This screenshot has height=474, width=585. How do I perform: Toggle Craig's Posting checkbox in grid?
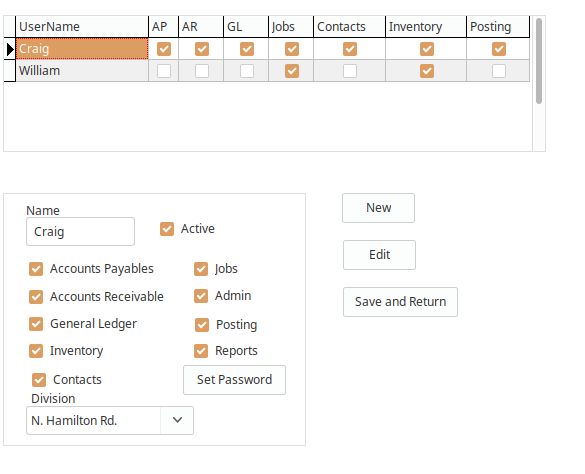coord(499,49)
